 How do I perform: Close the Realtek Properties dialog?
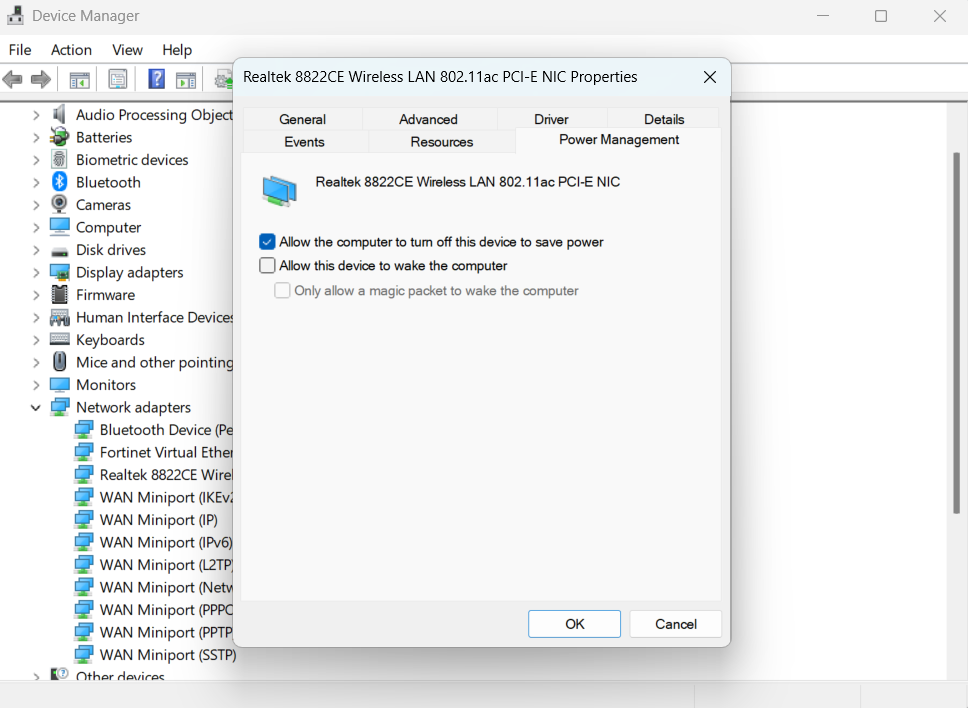click(x=710, y=77)
